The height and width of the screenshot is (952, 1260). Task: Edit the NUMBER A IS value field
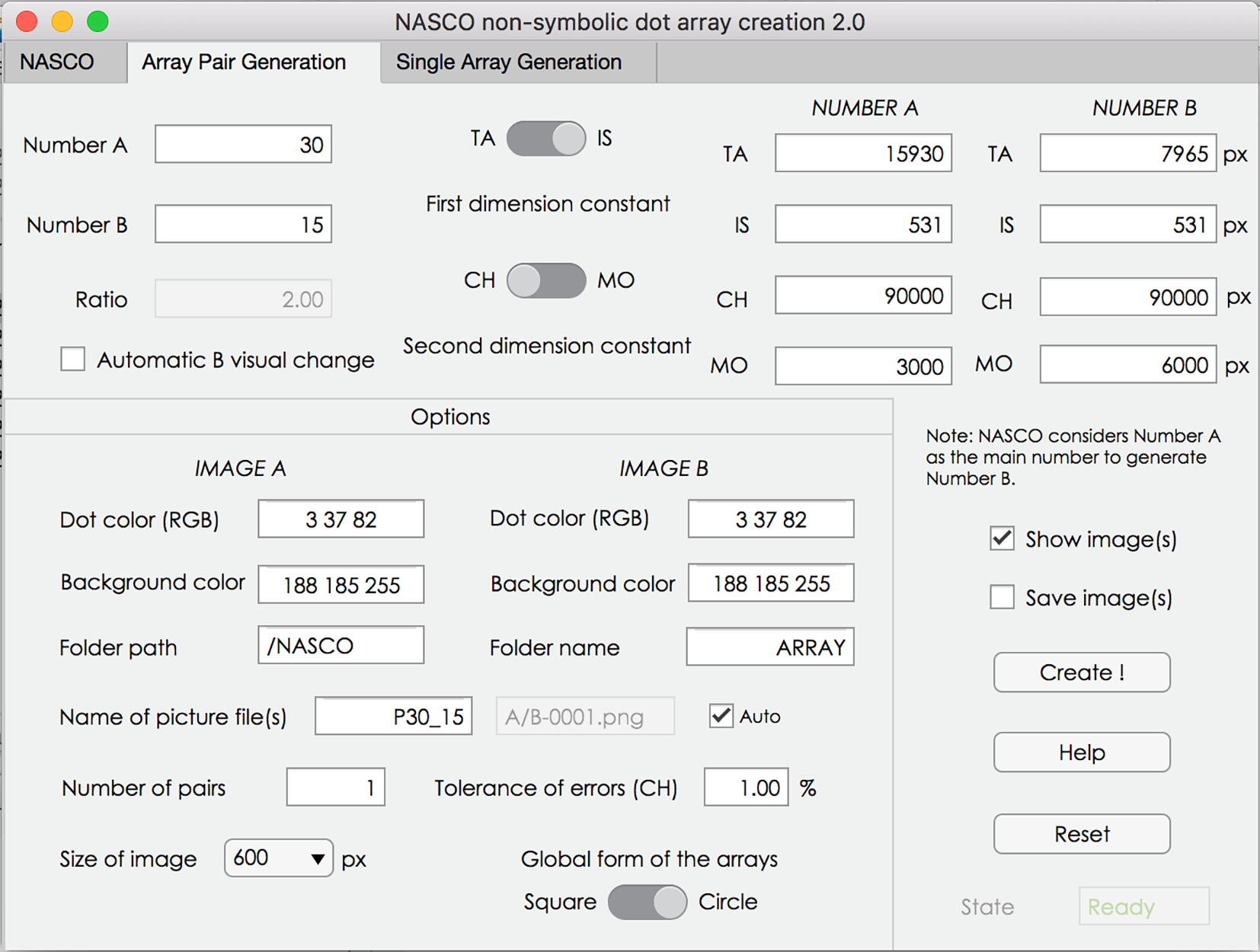(864, 225)
